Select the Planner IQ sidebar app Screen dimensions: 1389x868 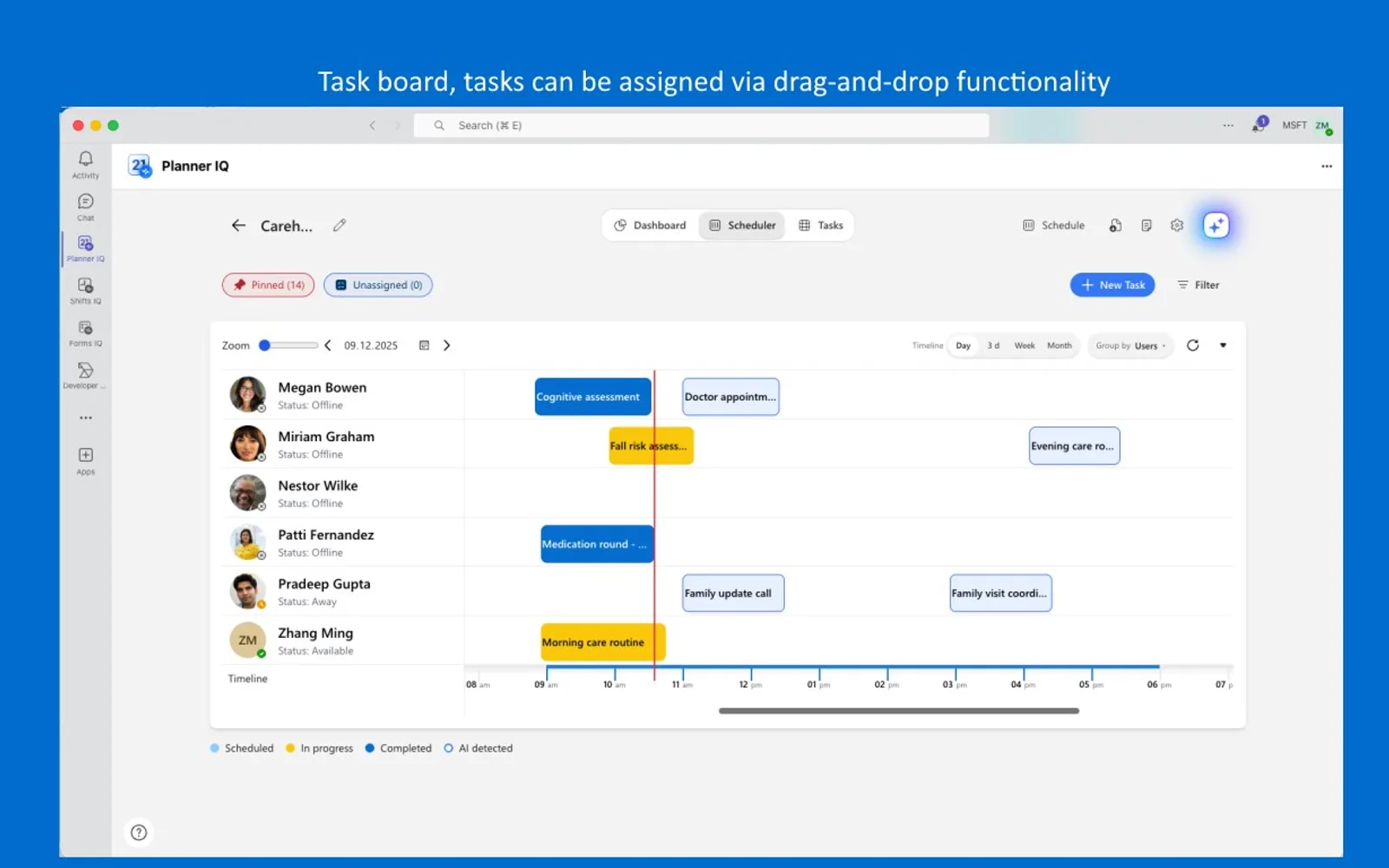[x=85, y=248]
